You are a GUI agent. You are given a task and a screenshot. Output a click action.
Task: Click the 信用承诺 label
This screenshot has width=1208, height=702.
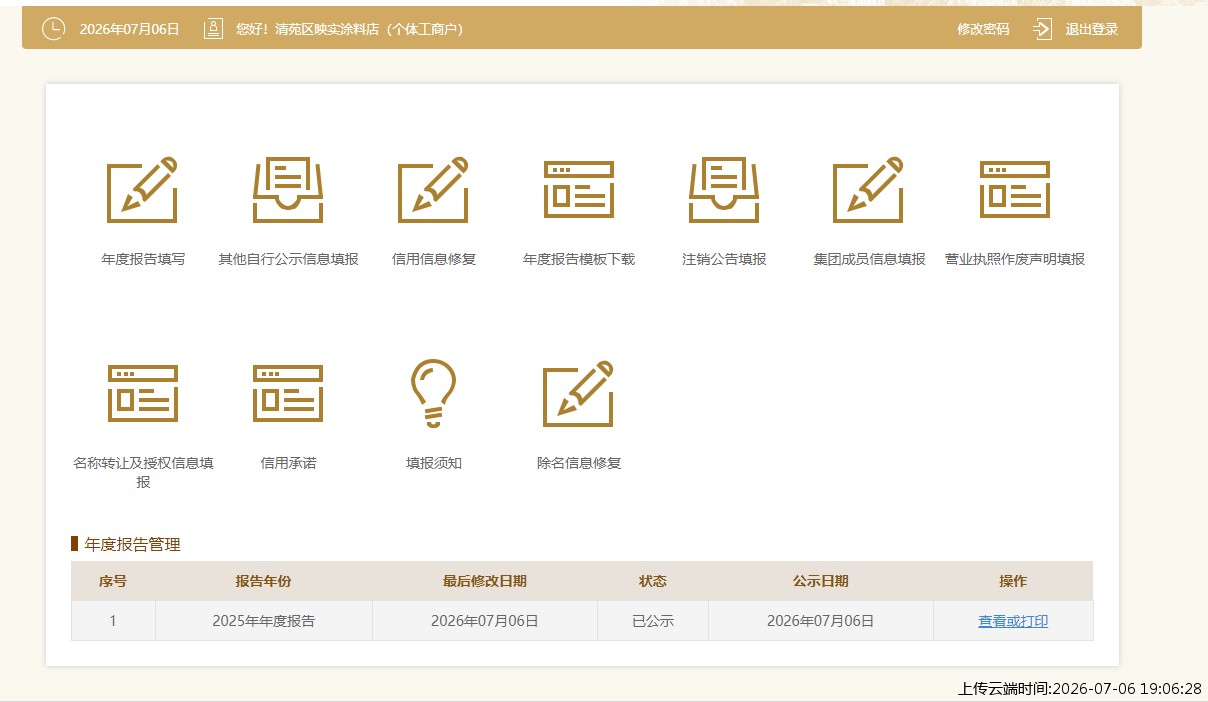(288, 463)
